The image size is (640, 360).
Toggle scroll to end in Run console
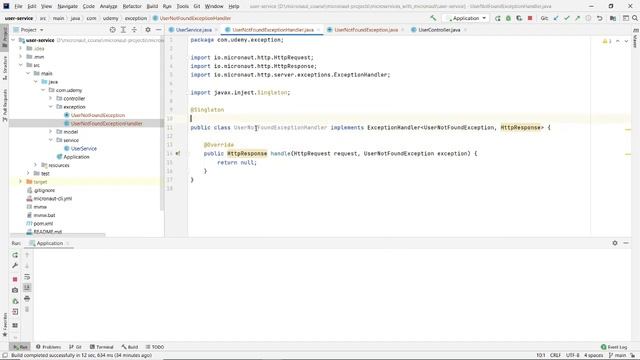tap(27, 287)
